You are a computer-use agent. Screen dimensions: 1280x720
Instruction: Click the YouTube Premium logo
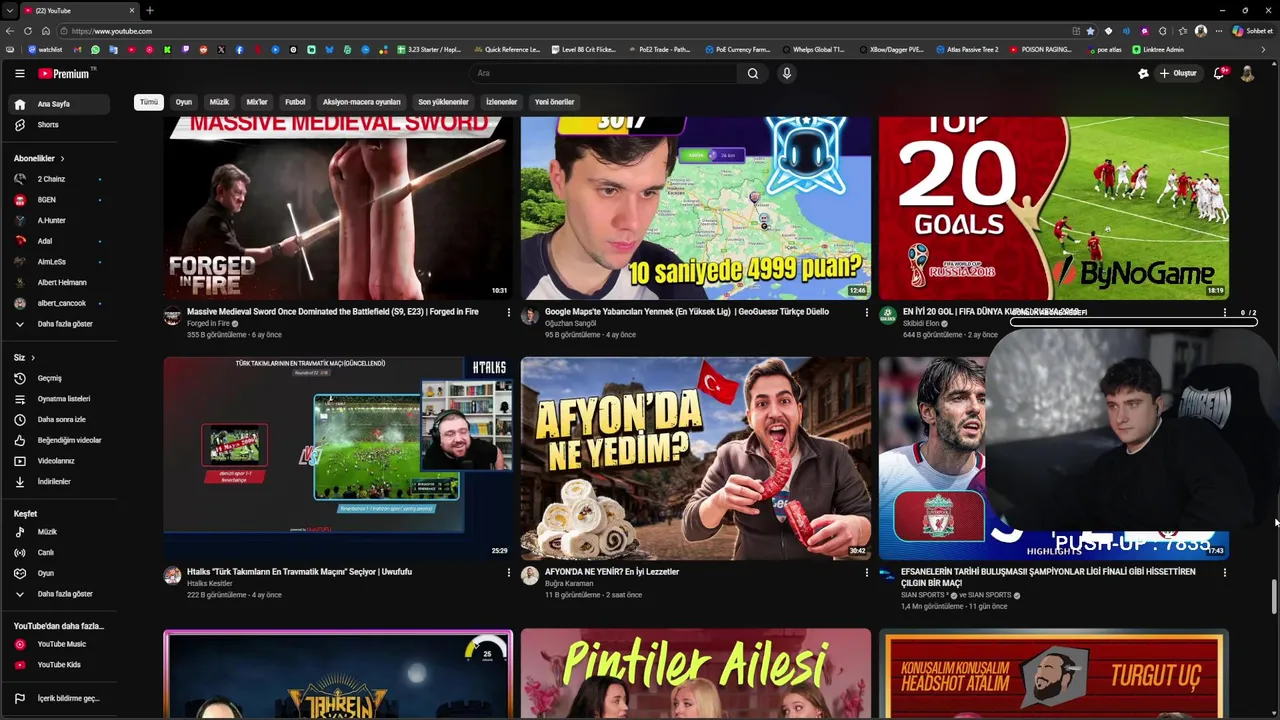[66, 73]
